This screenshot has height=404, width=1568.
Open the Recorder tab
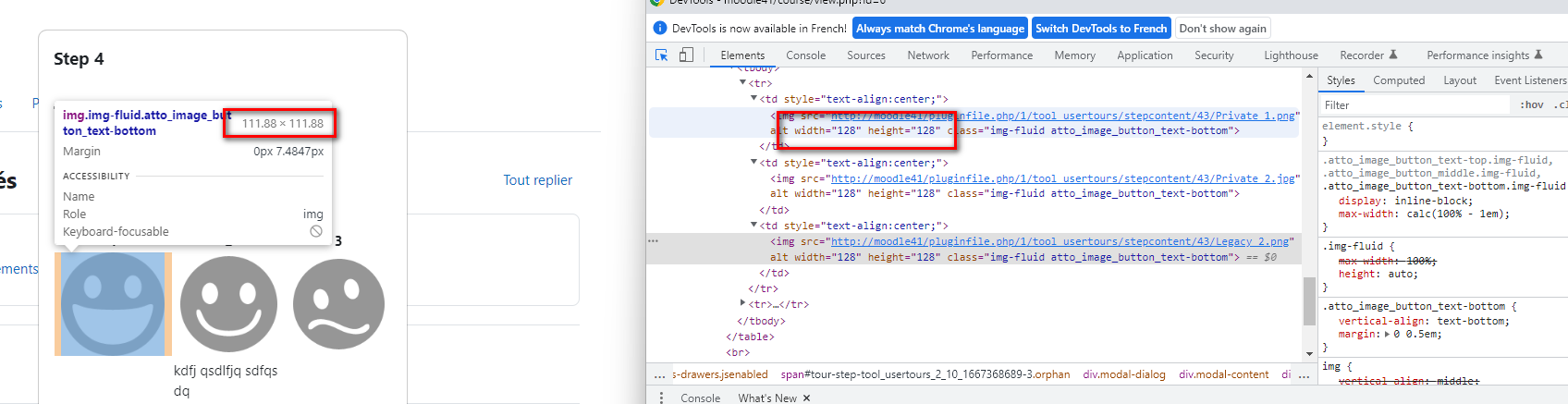(1368, 55)
